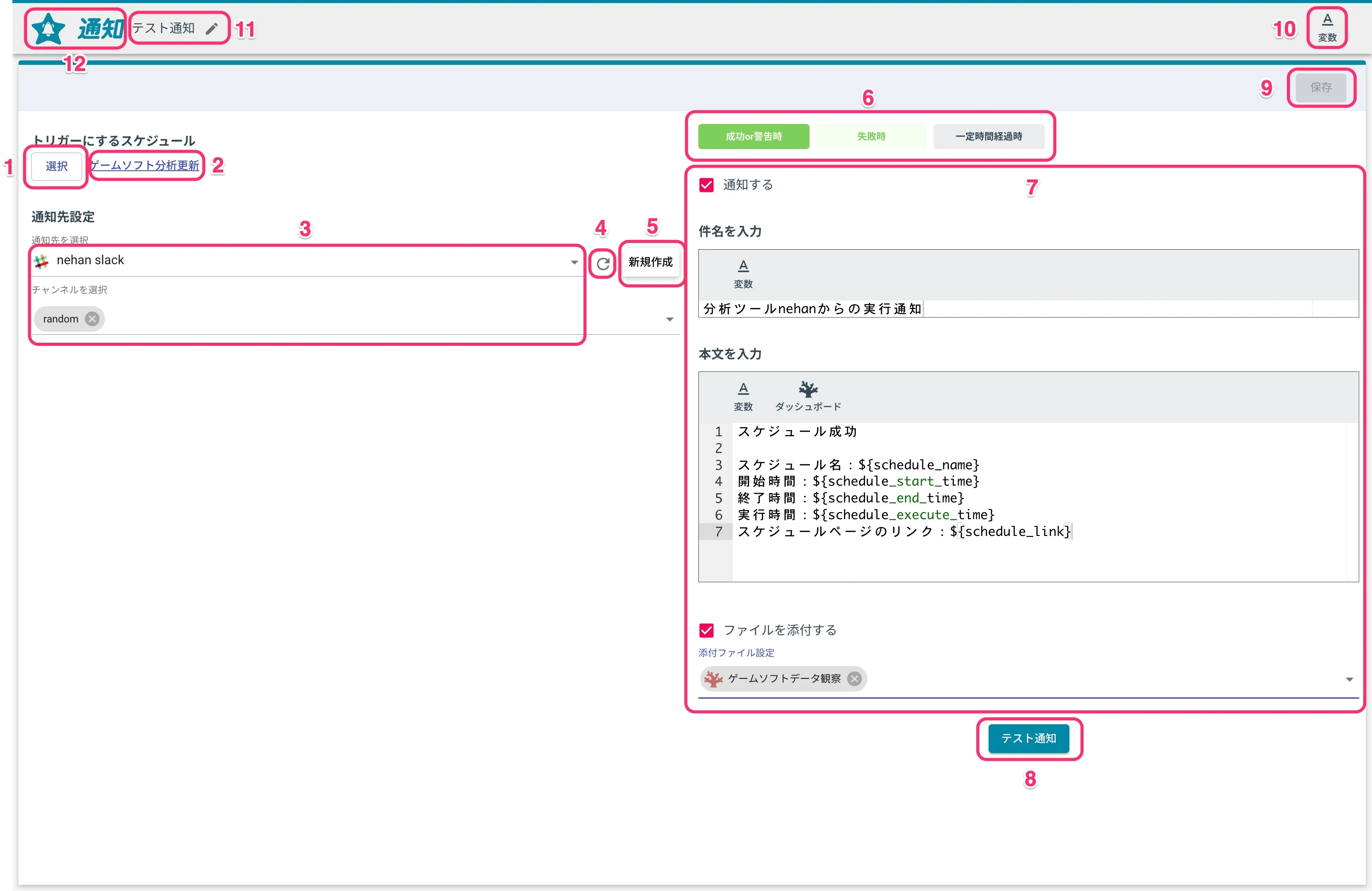
Task: Expand the 添付ファイル設定 dropdown arrow
Action: (x=1349, y=679)
